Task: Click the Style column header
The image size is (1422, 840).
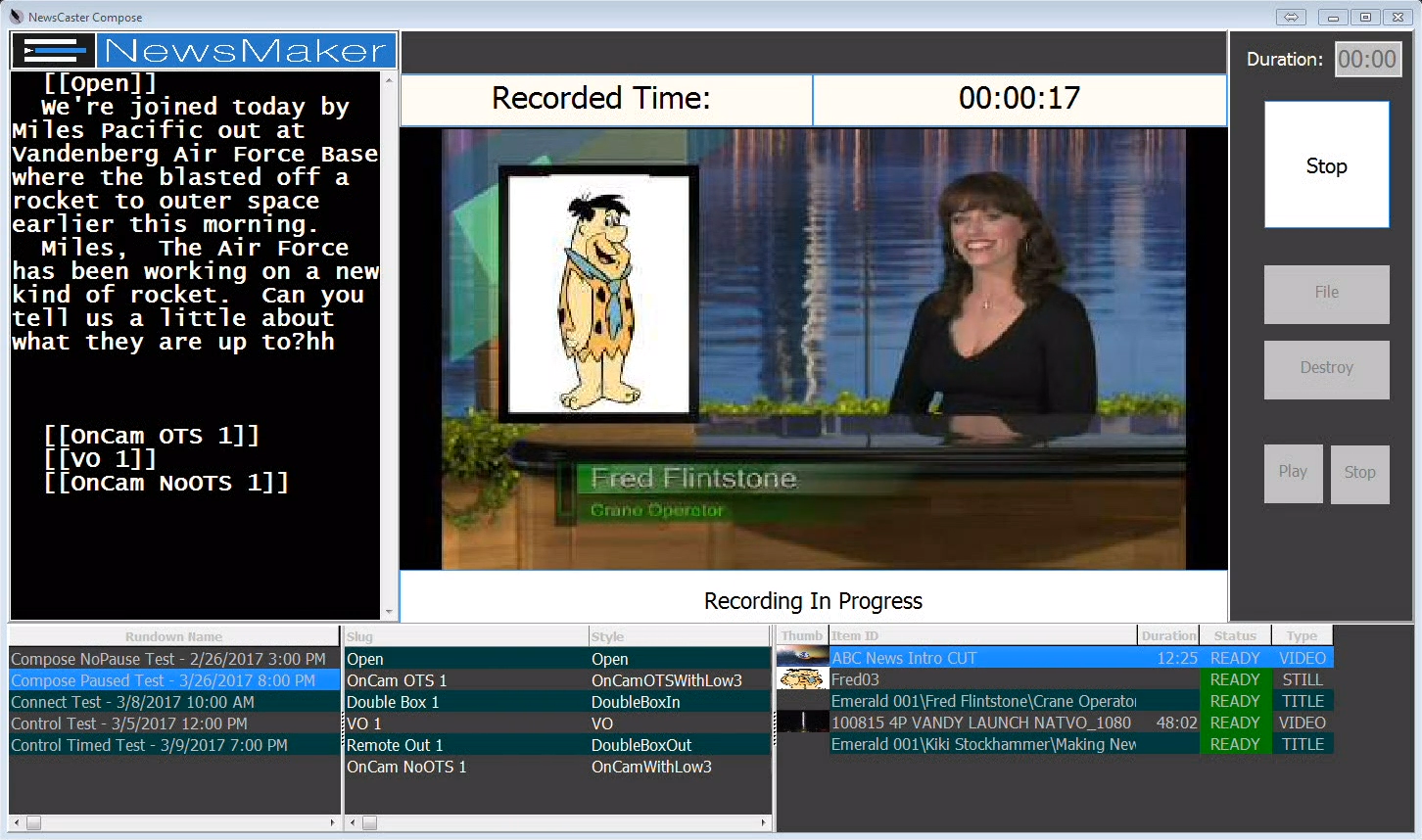Action: point(680,636)
